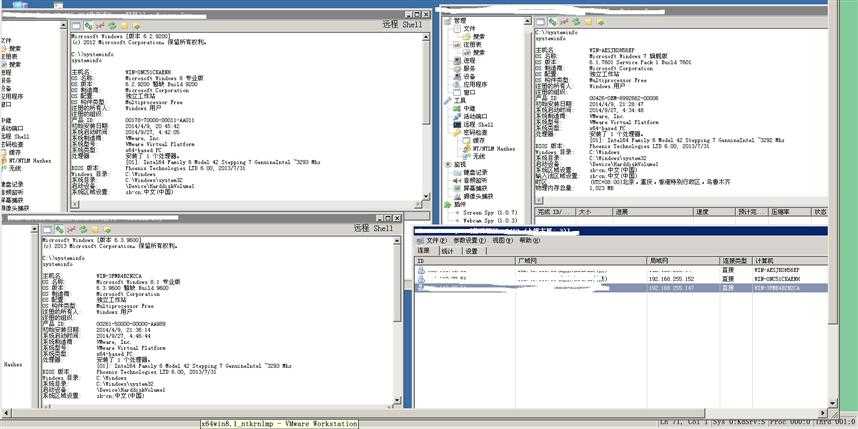
Task: Select 注册表 in the Windows 7 client tree
Action: [472, 44]
